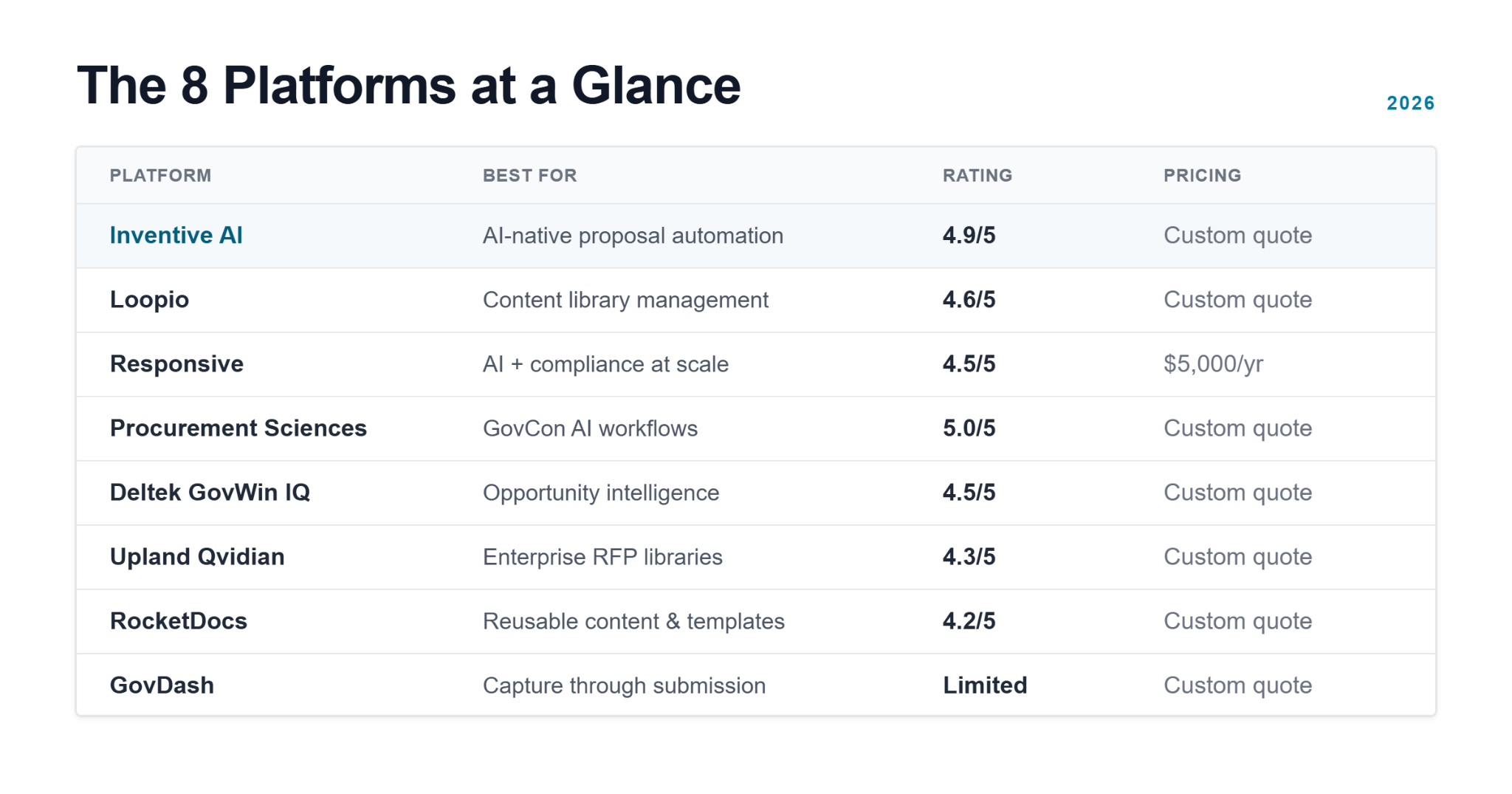The height and width of the screenshot is (794, 1512).
Task: Click the $5,000/yr pricing cell
Action: pyautogui.click(x=1213, y=364)
